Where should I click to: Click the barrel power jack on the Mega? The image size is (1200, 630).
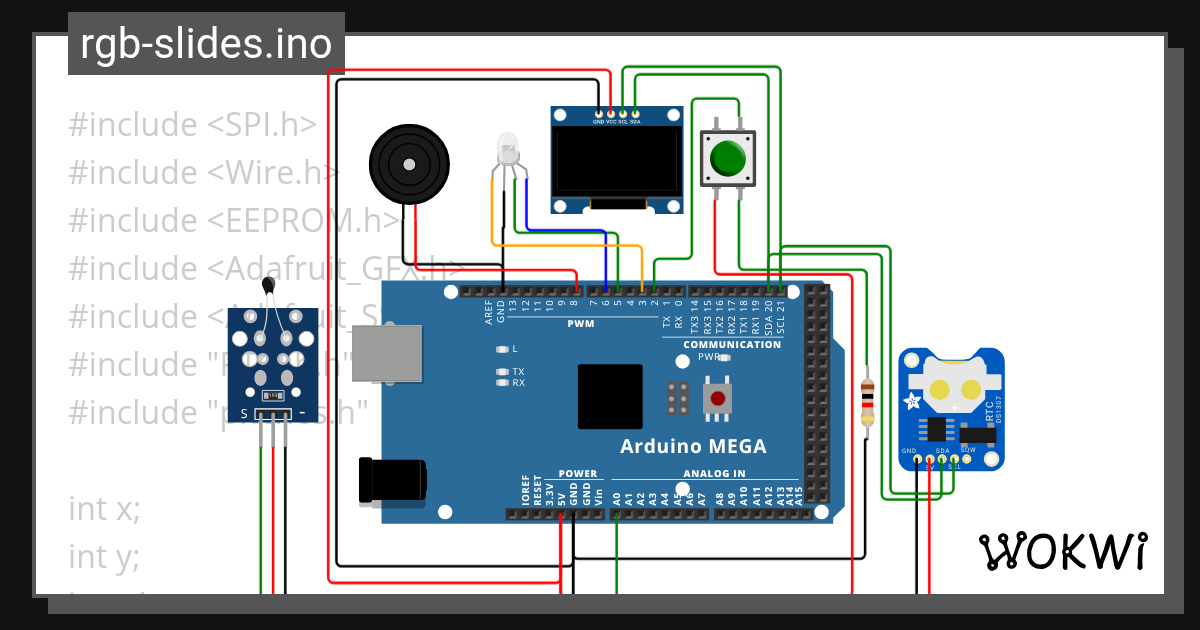point(395,480)
